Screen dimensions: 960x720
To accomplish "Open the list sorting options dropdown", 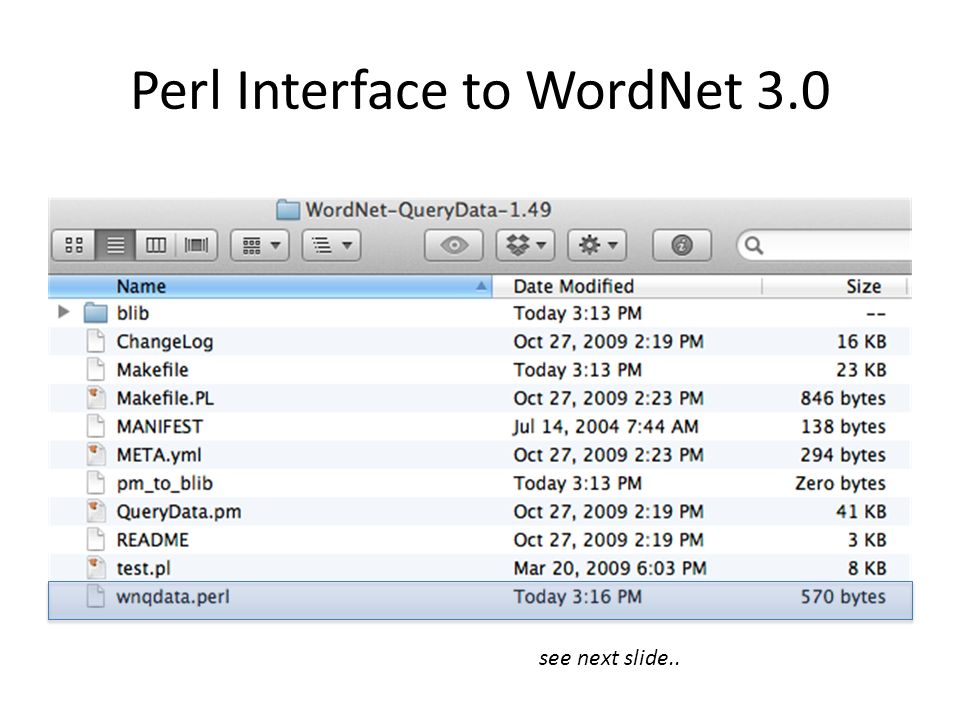I will click(x=331, y=246).
